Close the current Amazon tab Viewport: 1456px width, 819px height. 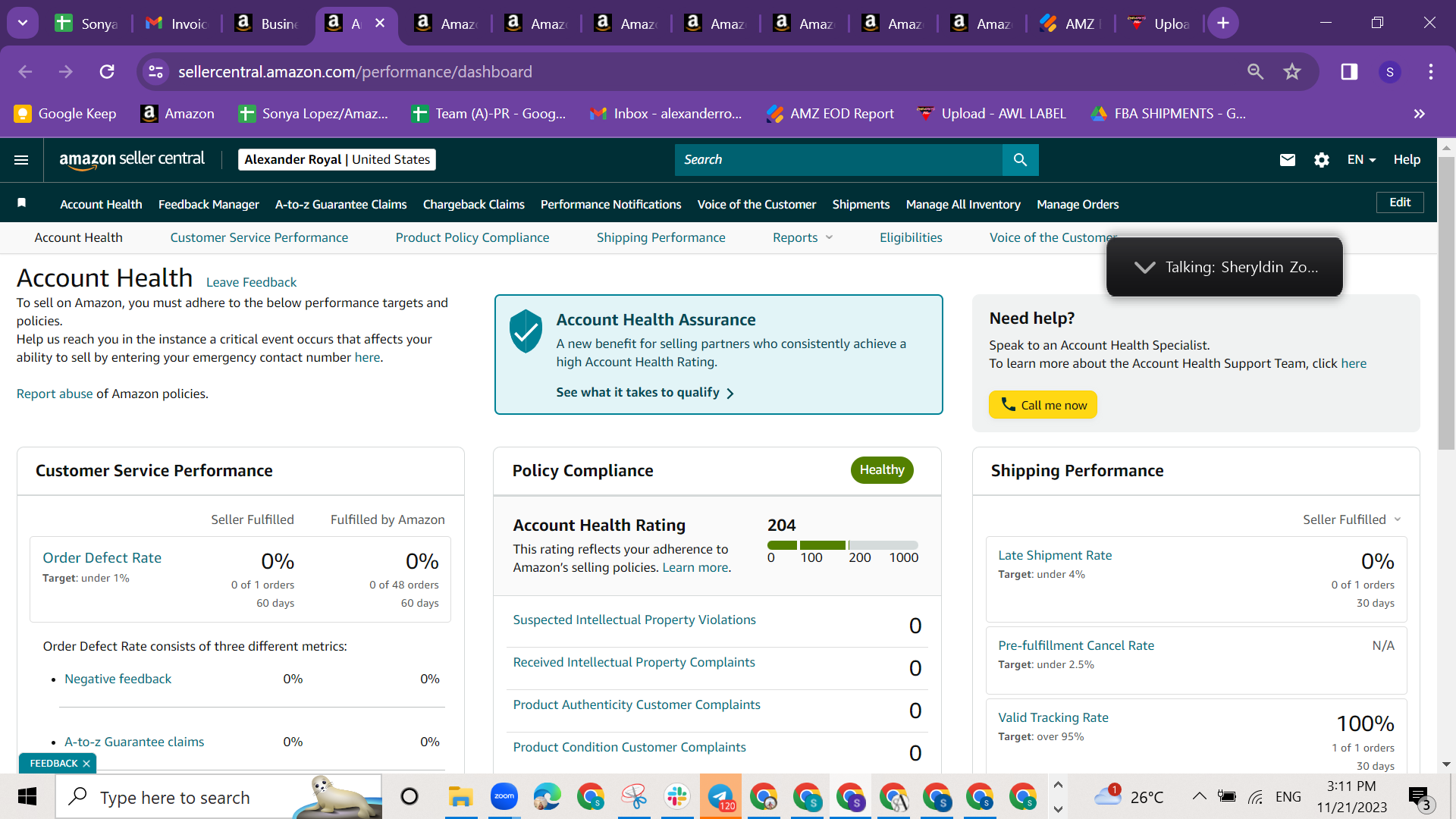(x=380, y=24)
